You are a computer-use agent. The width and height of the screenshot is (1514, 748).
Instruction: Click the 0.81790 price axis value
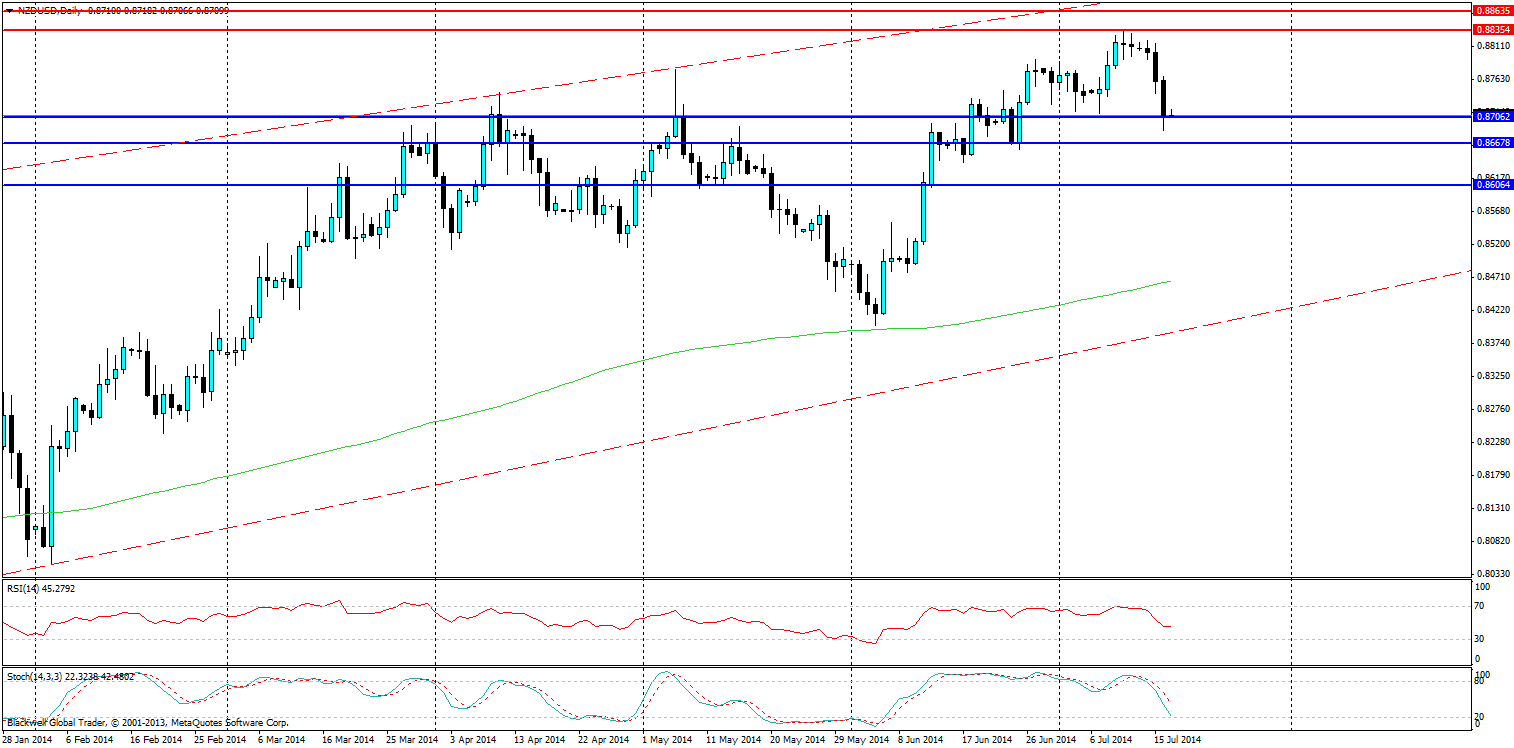[1492, 475]
